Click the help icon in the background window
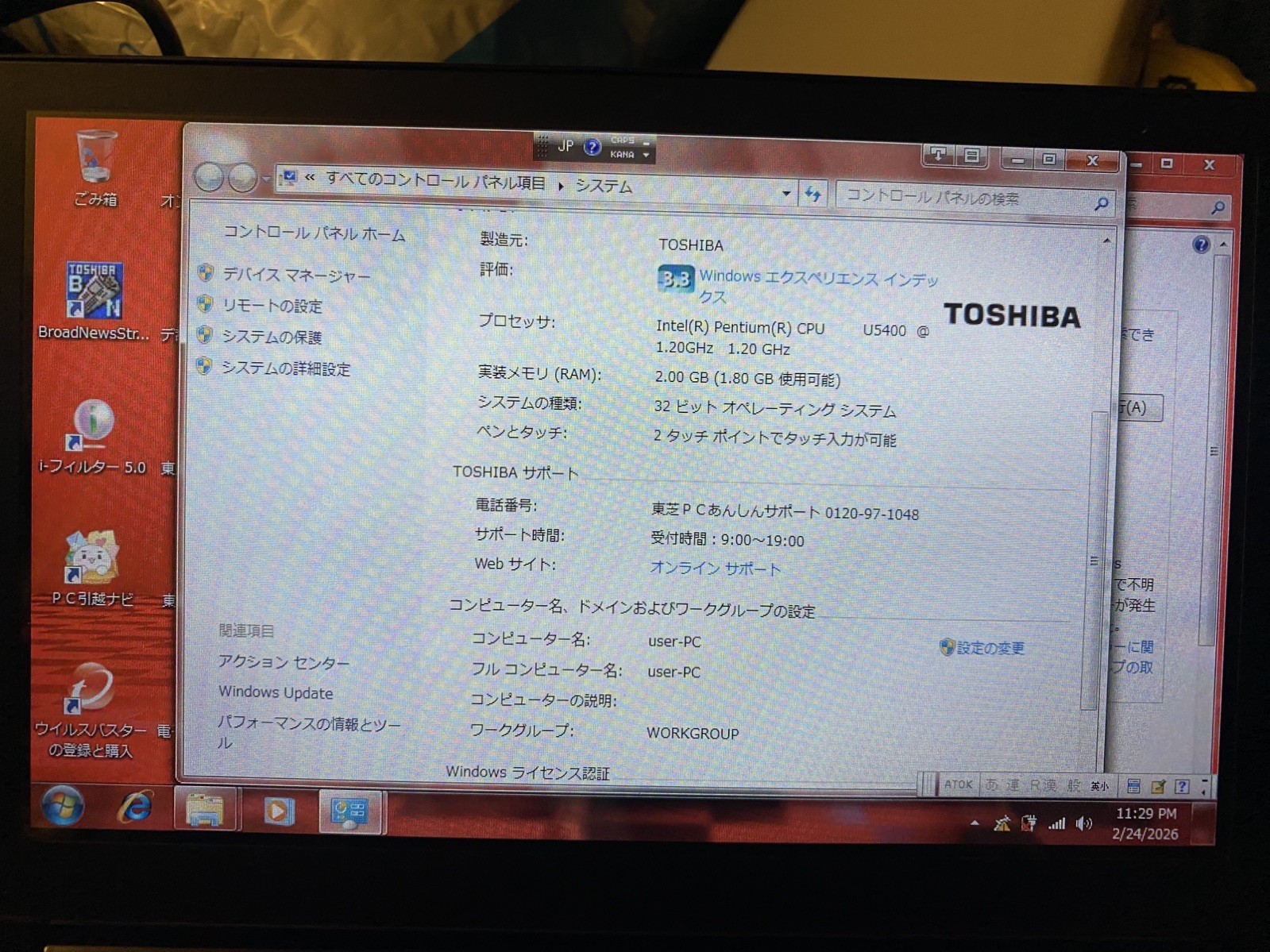The width and height of the screenshot is (1270, 952). coord(1201,244)
